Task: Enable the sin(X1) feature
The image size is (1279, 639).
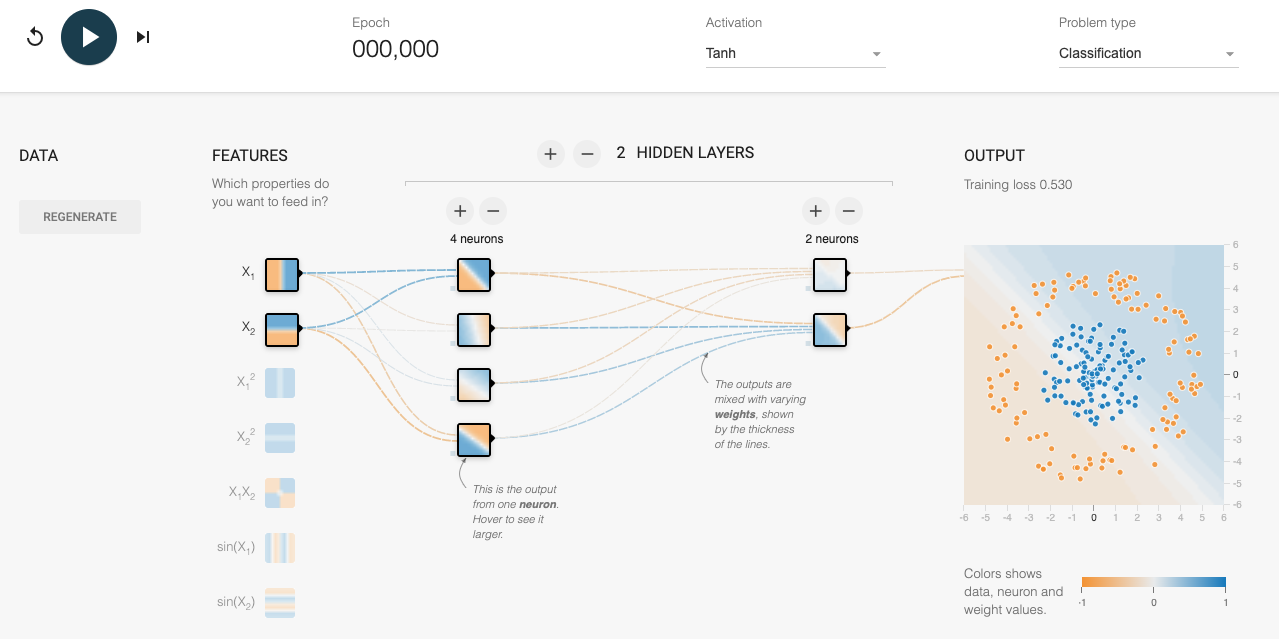Action: point(280,548)
